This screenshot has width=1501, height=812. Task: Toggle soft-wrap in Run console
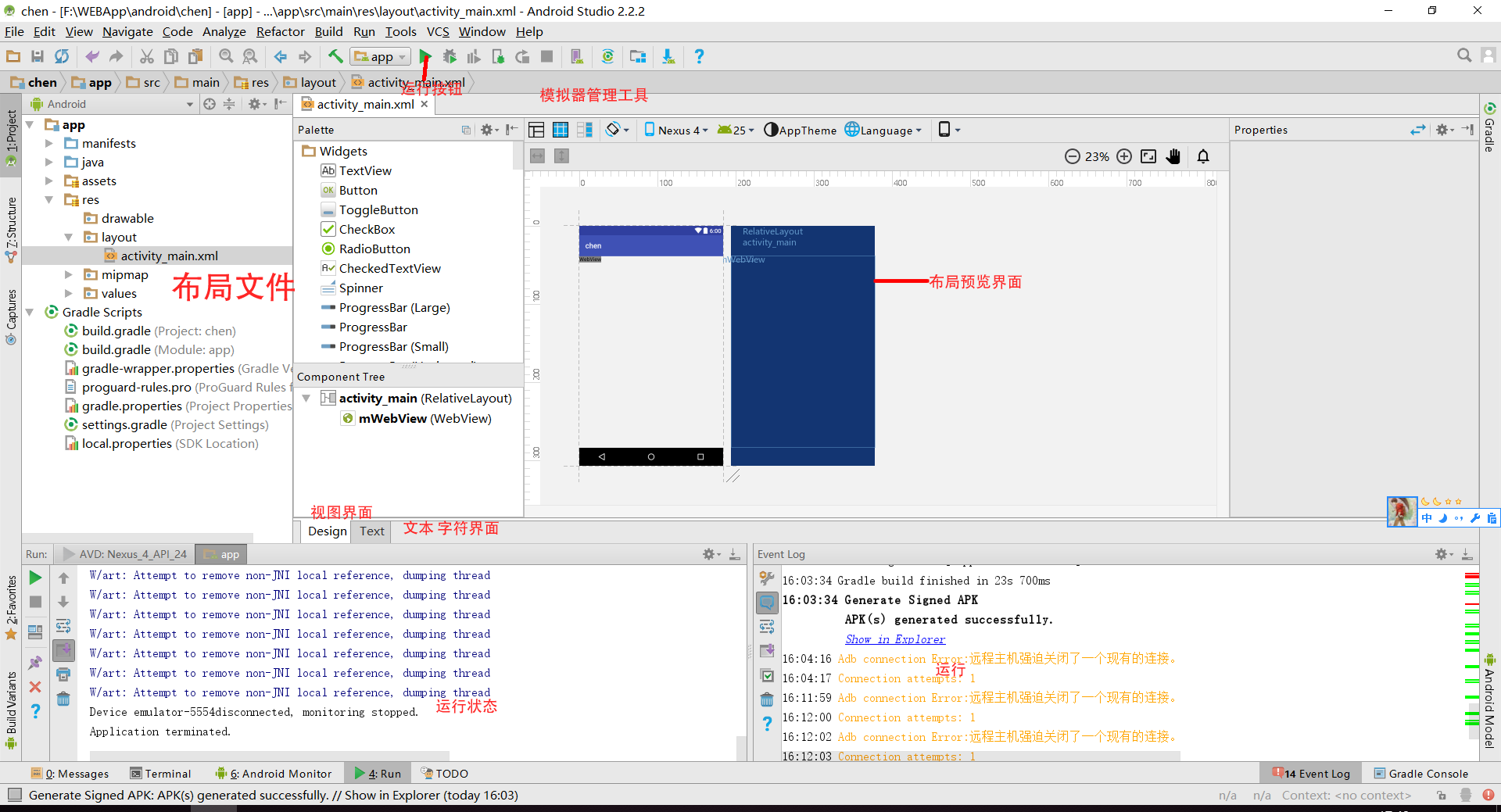[63, 626]
